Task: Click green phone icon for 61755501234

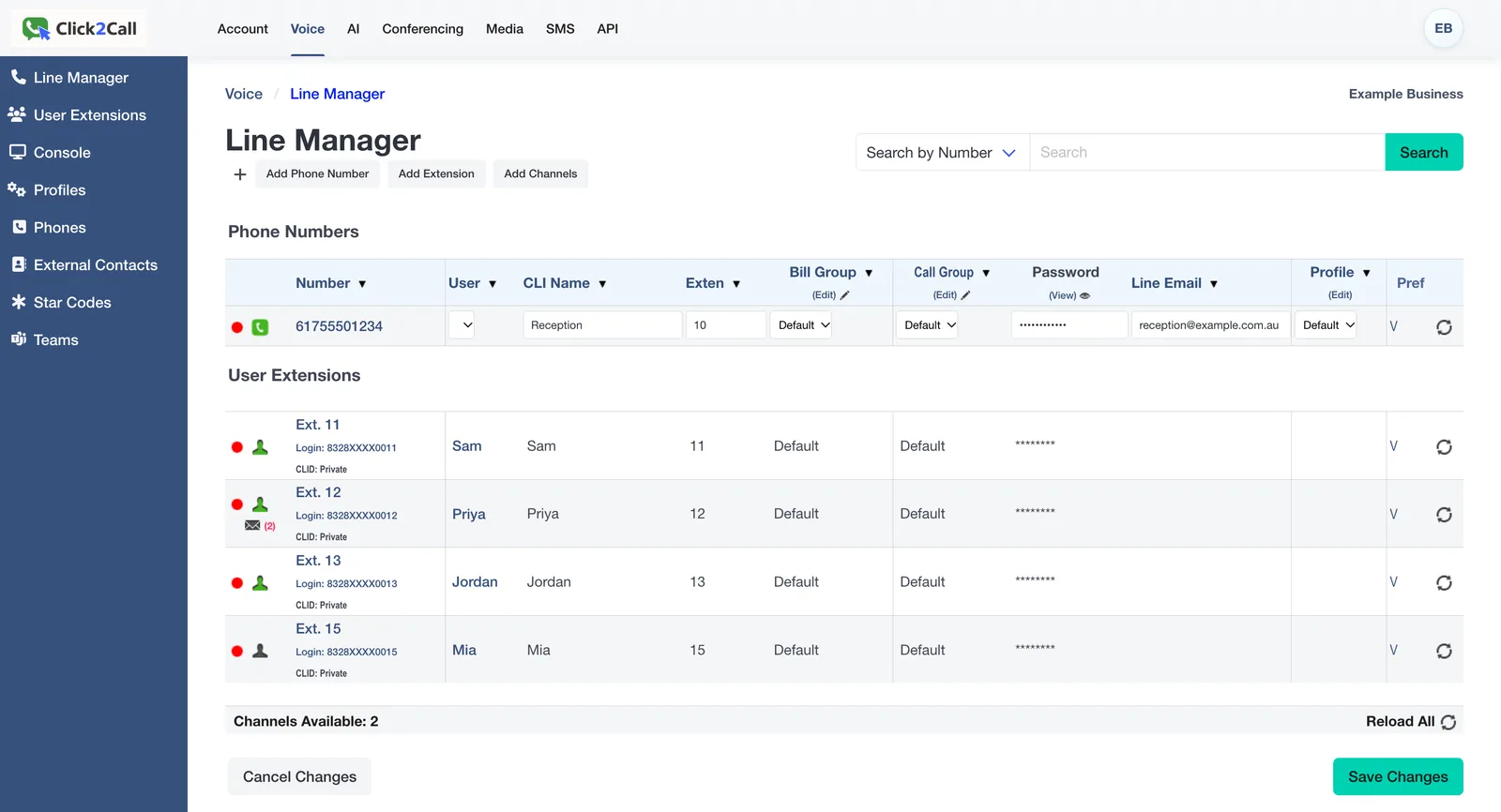Action: point(260,327)
